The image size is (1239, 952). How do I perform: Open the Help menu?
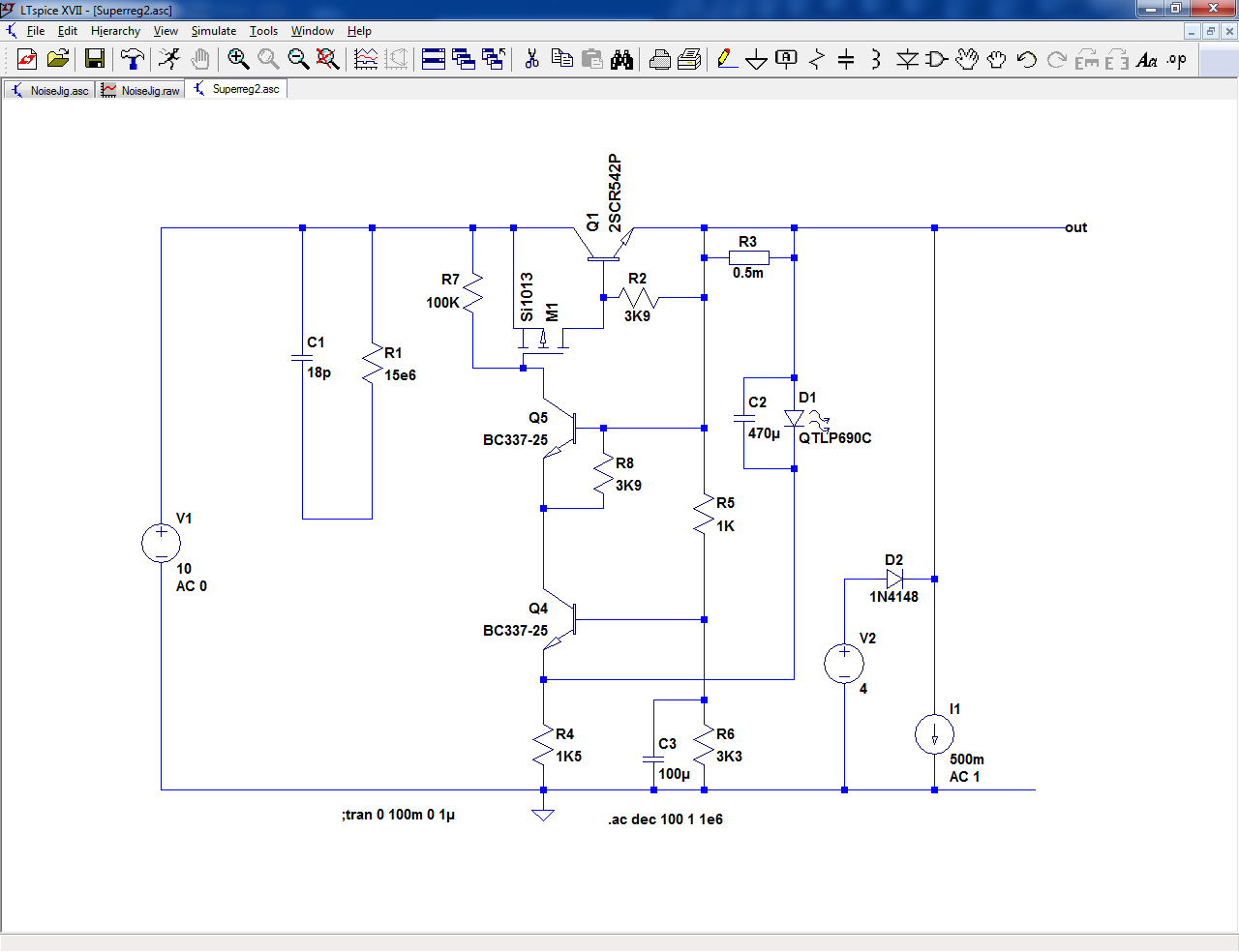click(x=359, y=31)
